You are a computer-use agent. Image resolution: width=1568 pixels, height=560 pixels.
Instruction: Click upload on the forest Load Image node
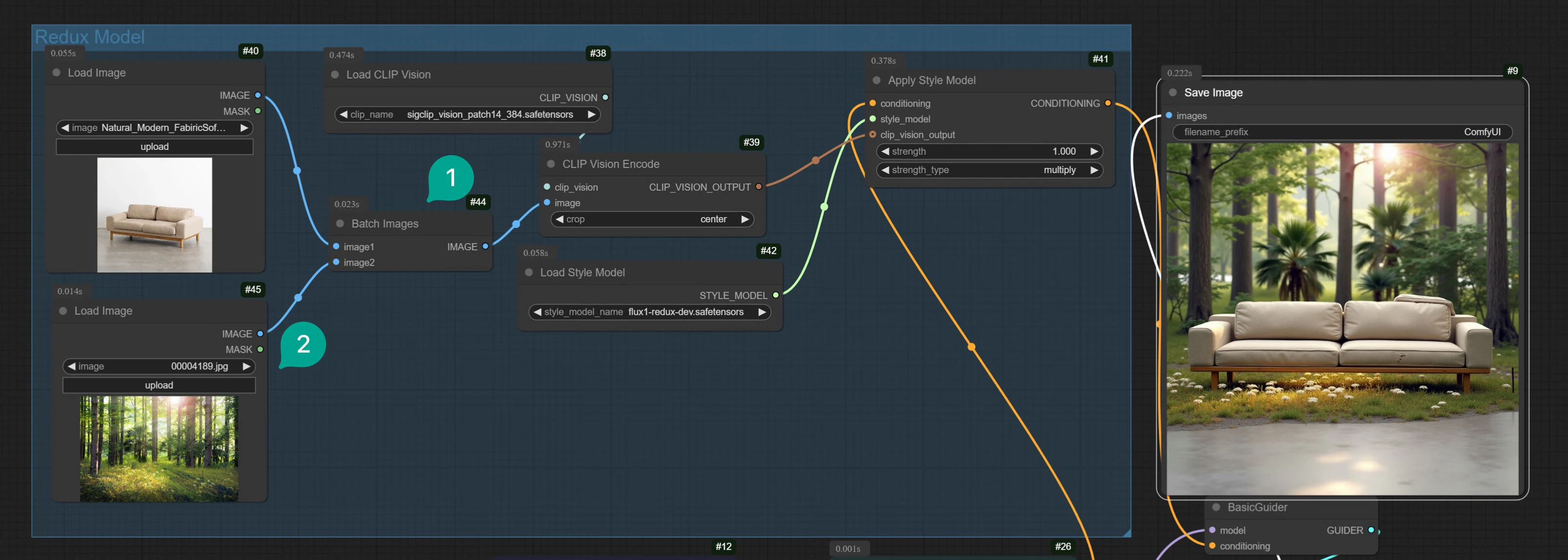pos(159,385)
